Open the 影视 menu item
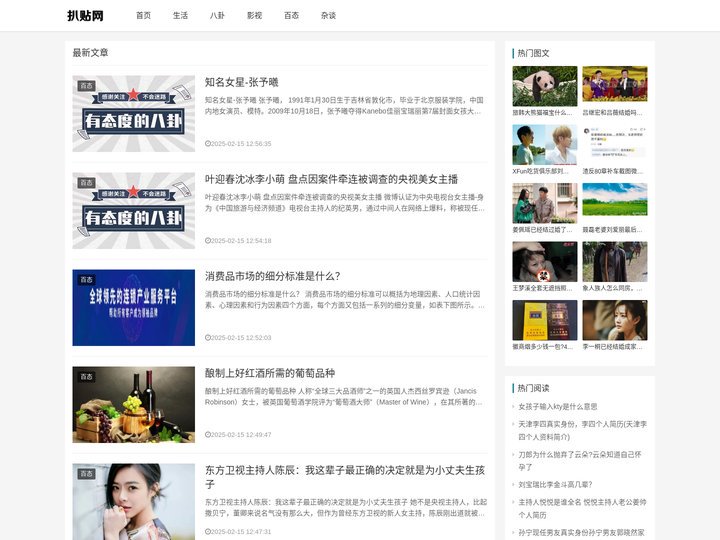The height and width of the screenshot is (540, 720). pos(254,16)
